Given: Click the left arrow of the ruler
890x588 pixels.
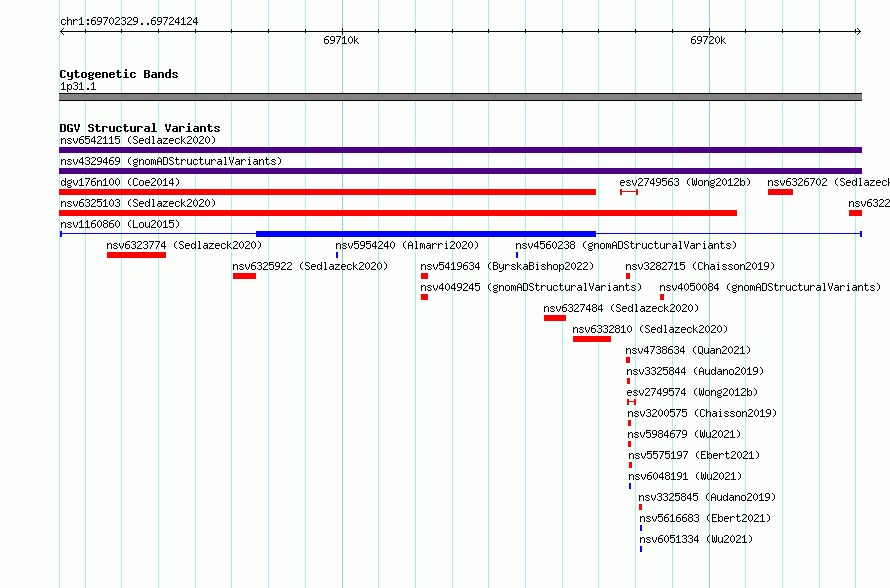Looking at the screenshot, I should pyautogui.click(x=62, y=32).
